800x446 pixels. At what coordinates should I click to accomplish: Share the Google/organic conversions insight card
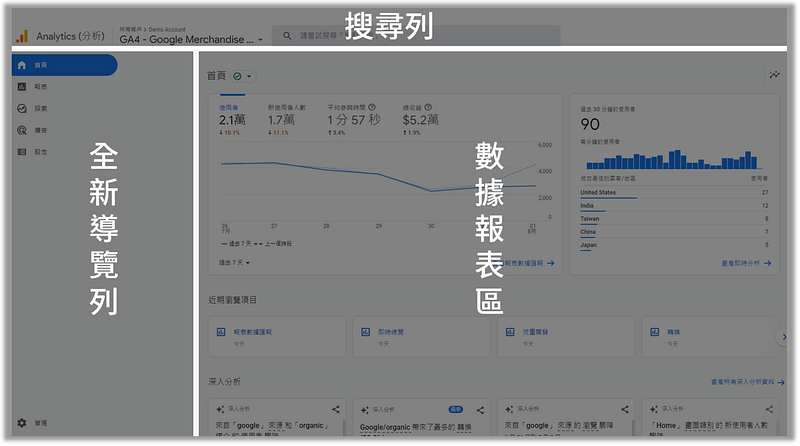coord(480,410)
